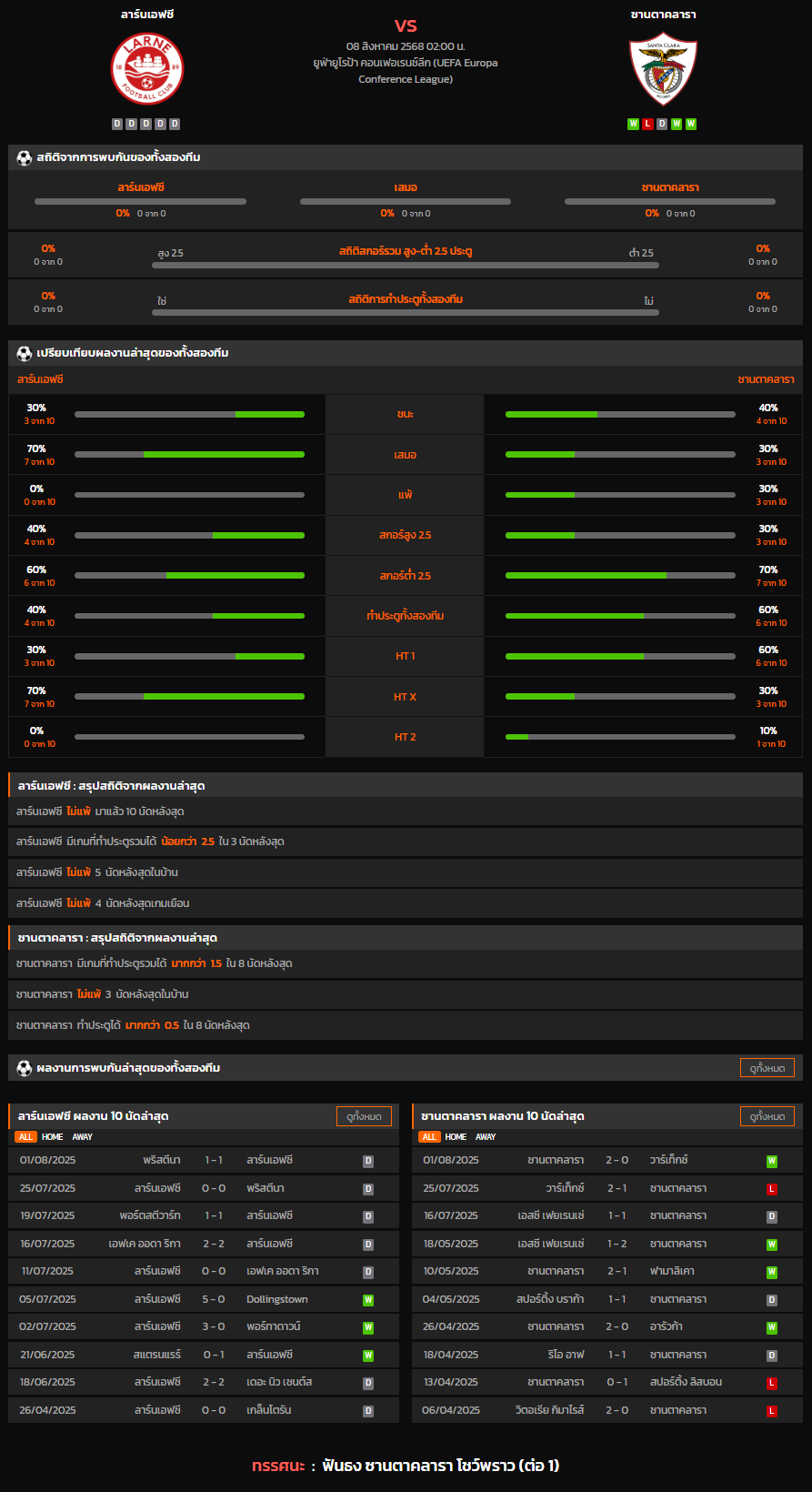812x1492 pixels.
Task: Open view-all button in latest meetings header
Action: pos(767,1068)
